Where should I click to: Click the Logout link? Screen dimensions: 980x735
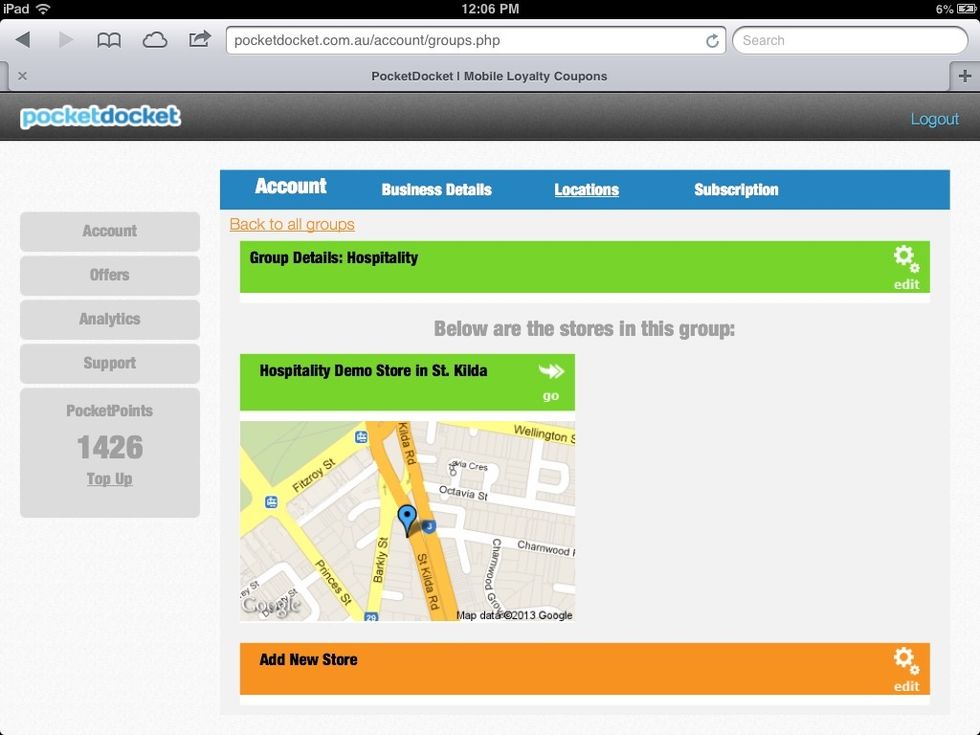(x=935, y=118)
